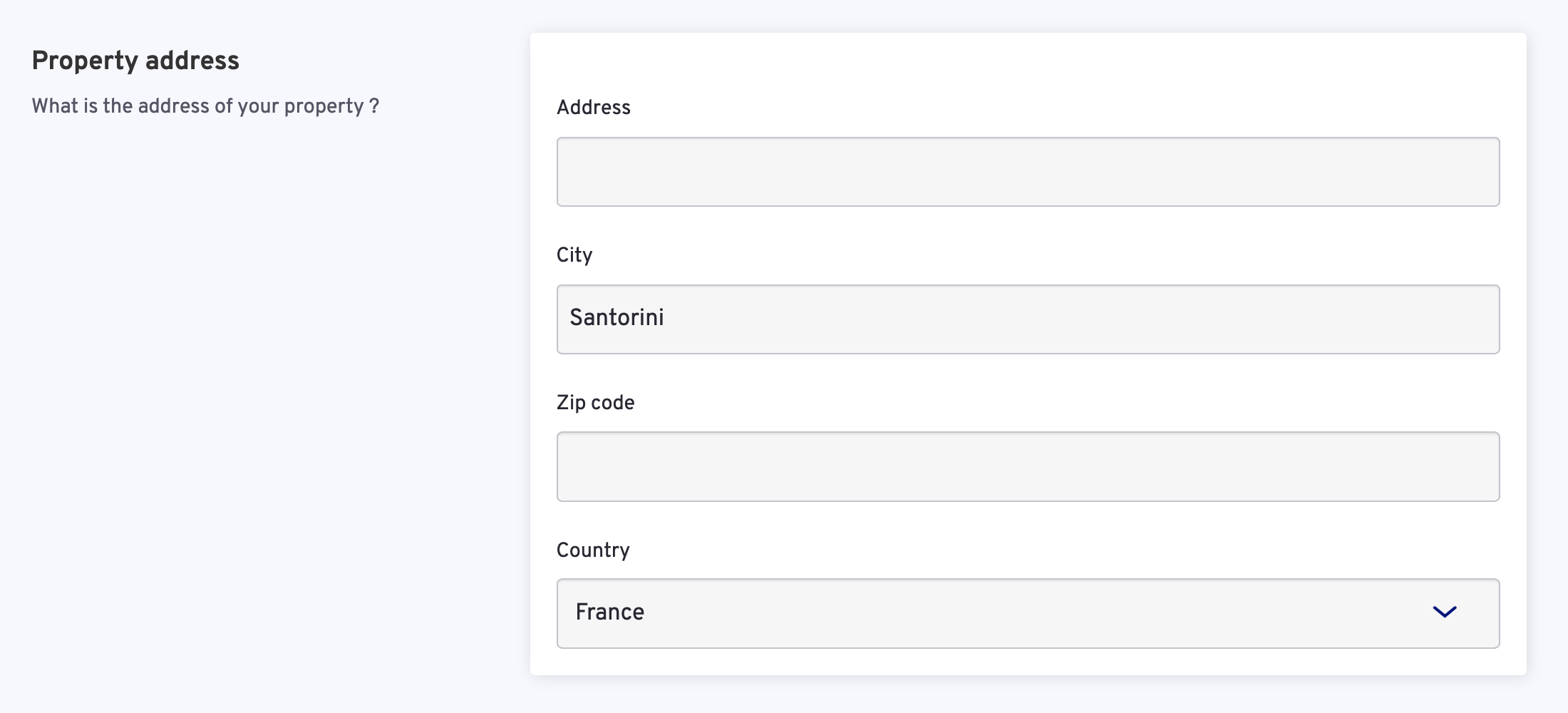Screen dimensions: 1568x713
Task: Click the Property address heading
Action: (x=135, y=61)
